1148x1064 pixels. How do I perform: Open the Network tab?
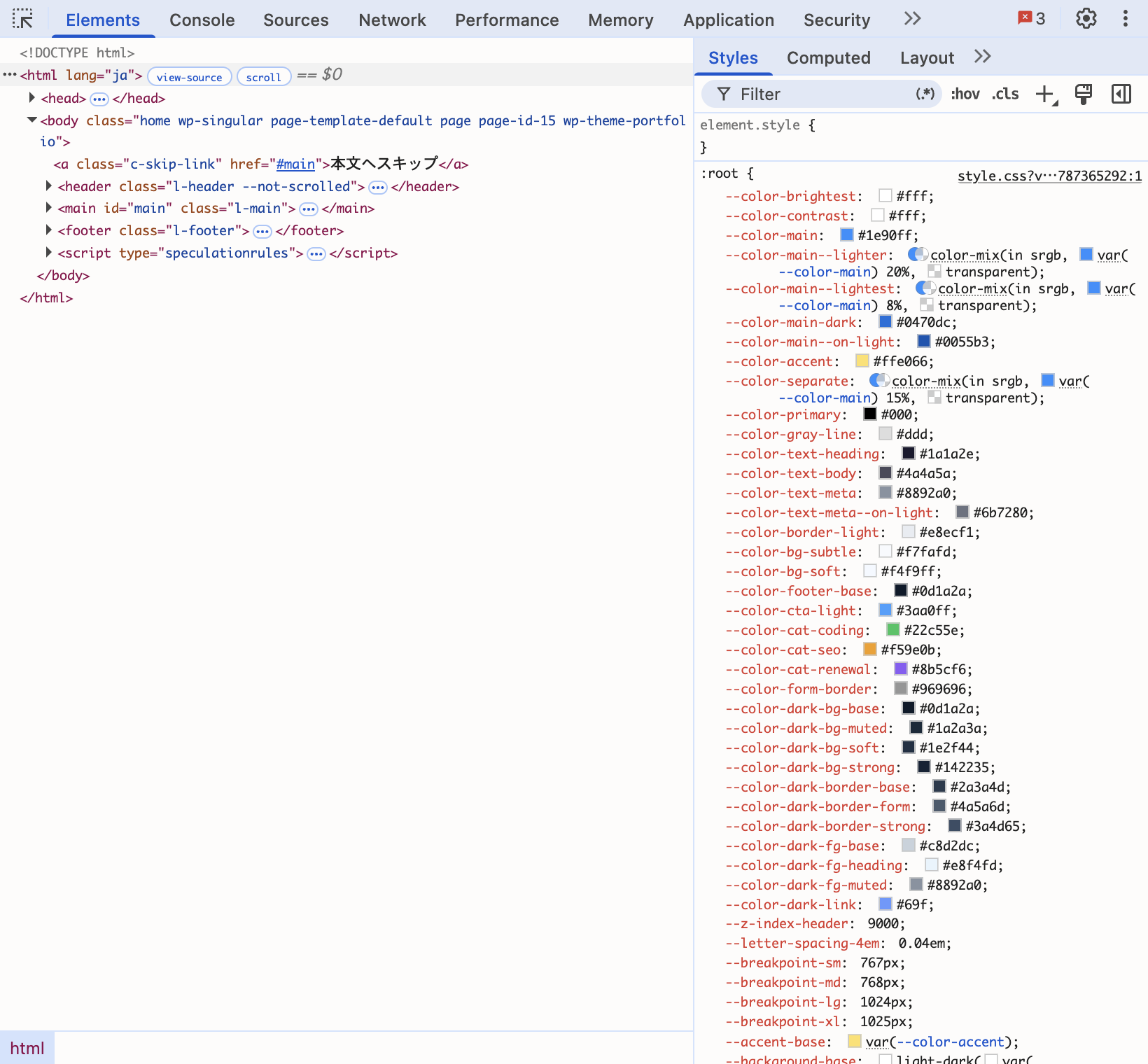click(393, 20)
